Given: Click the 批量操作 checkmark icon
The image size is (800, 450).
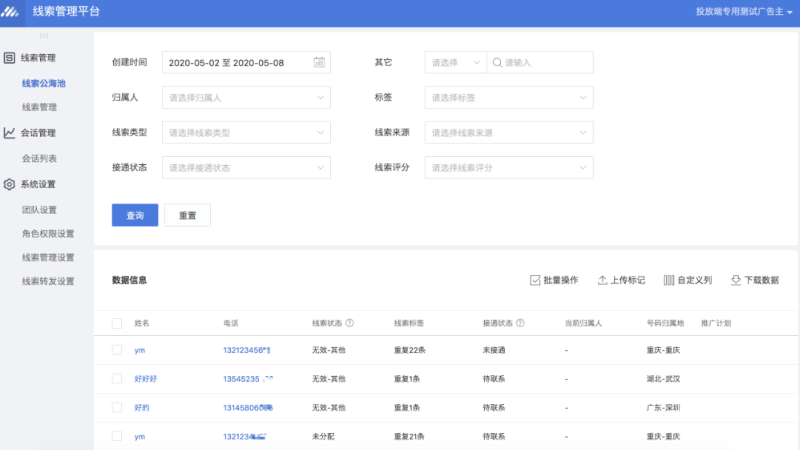Looking at the screenshot, I should pos(535,280).
